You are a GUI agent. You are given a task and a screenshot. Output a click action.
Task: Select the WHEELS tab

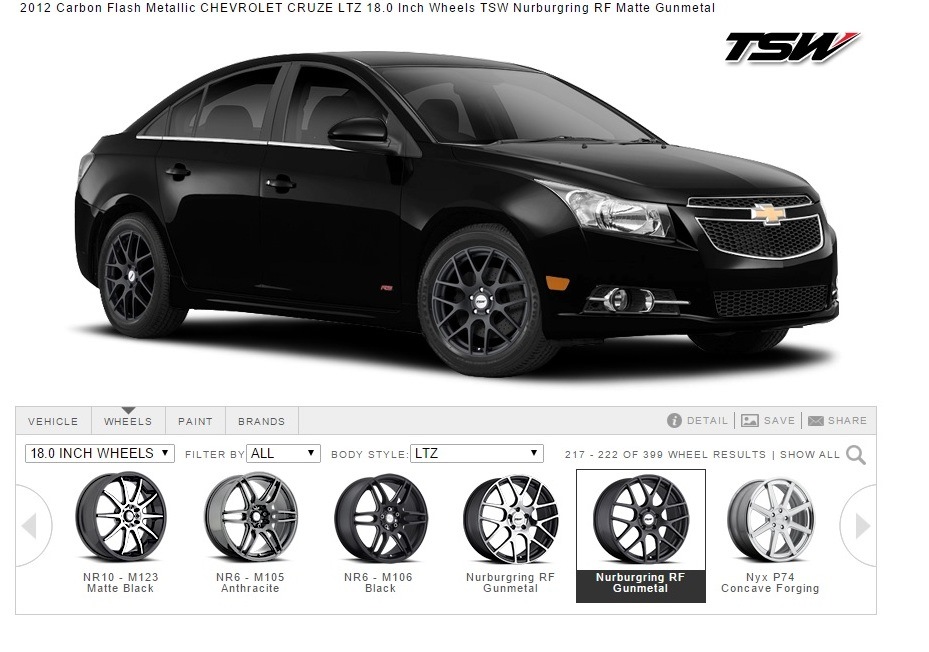pyautogui.click(x=128, y=421)
